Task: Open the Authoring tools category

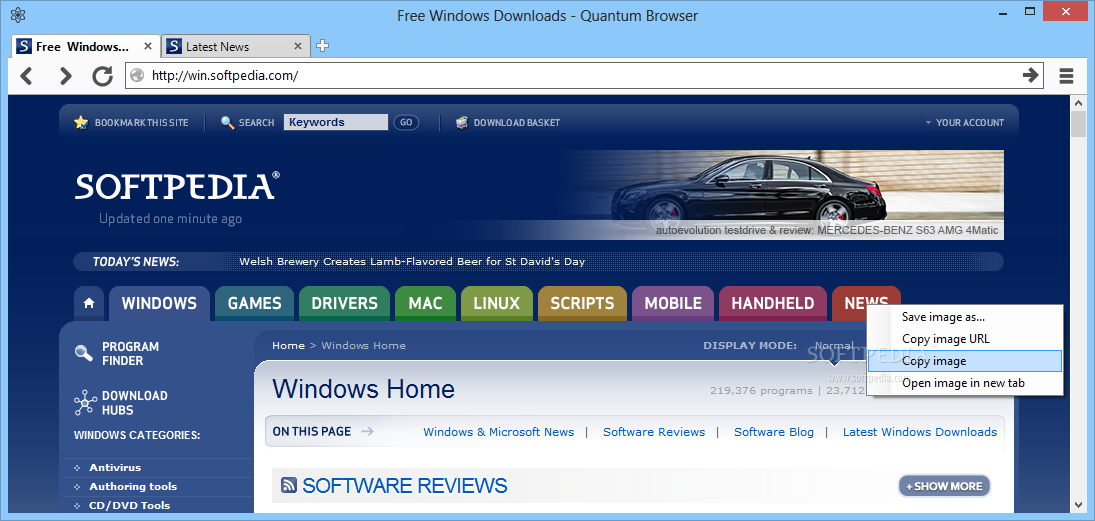Action: (133, 486)
